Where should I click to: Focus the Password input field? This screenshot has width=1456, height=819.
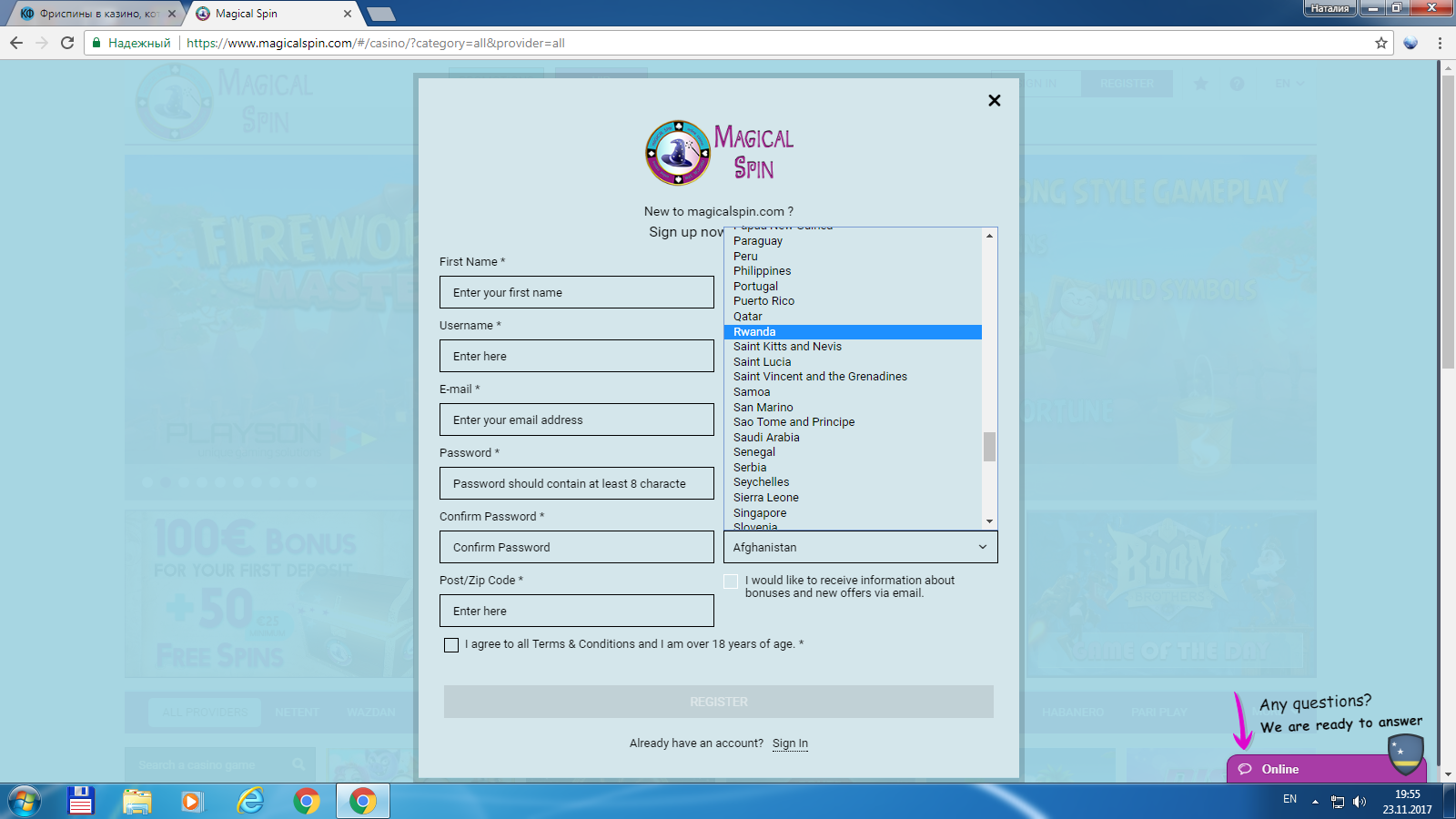point(577,483)
